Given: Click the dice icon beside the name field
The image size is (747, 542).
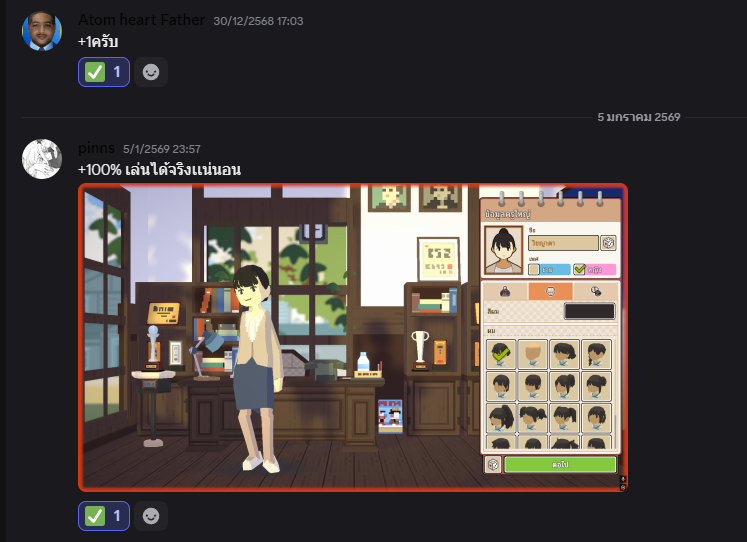Looking at the screenshot, I should pos(608,243).
